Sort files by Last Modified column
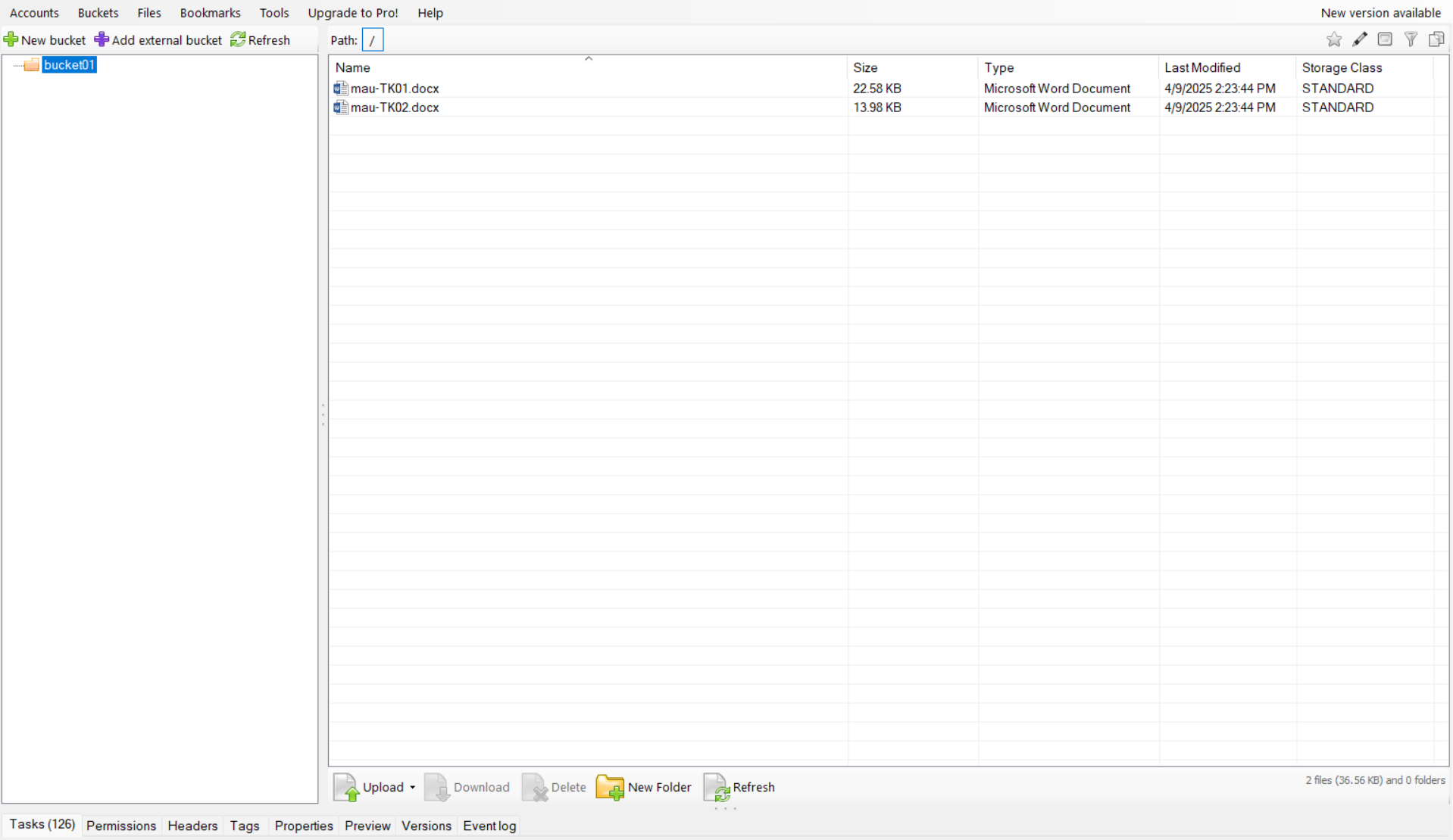 coord(1202,68)
